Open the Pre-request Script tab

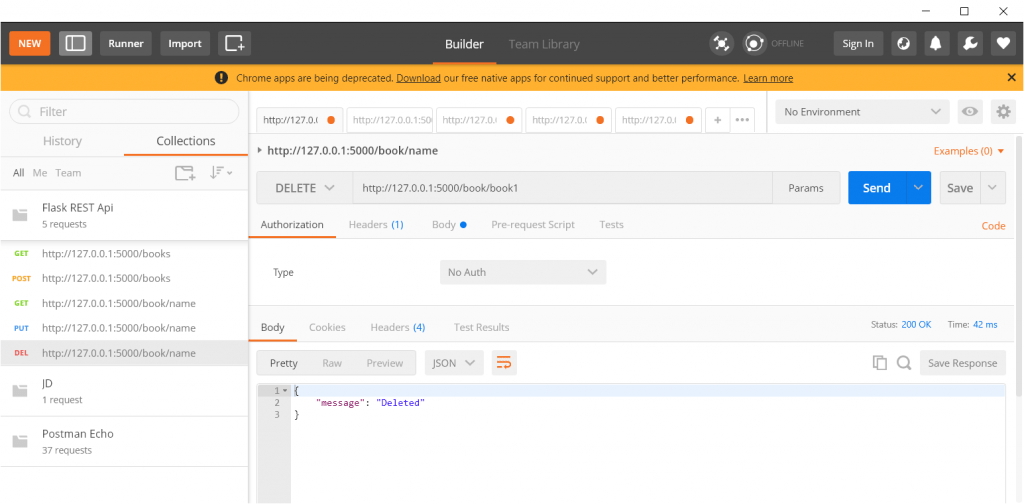click(x=533, y=225)
